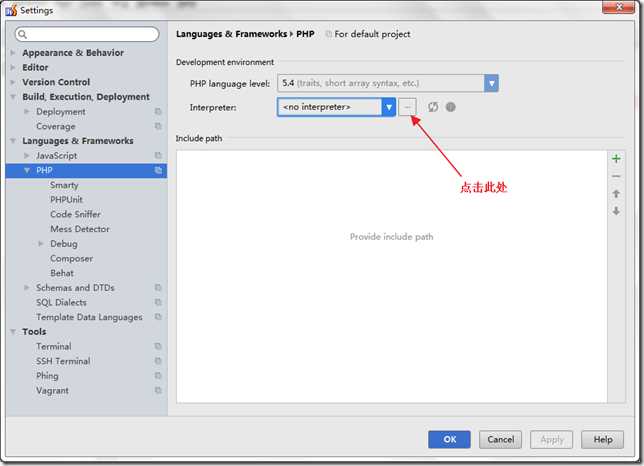The height and width of the screenshot is (466, 644).
Task: Open Phing settings page
Action: pos(47,376)
